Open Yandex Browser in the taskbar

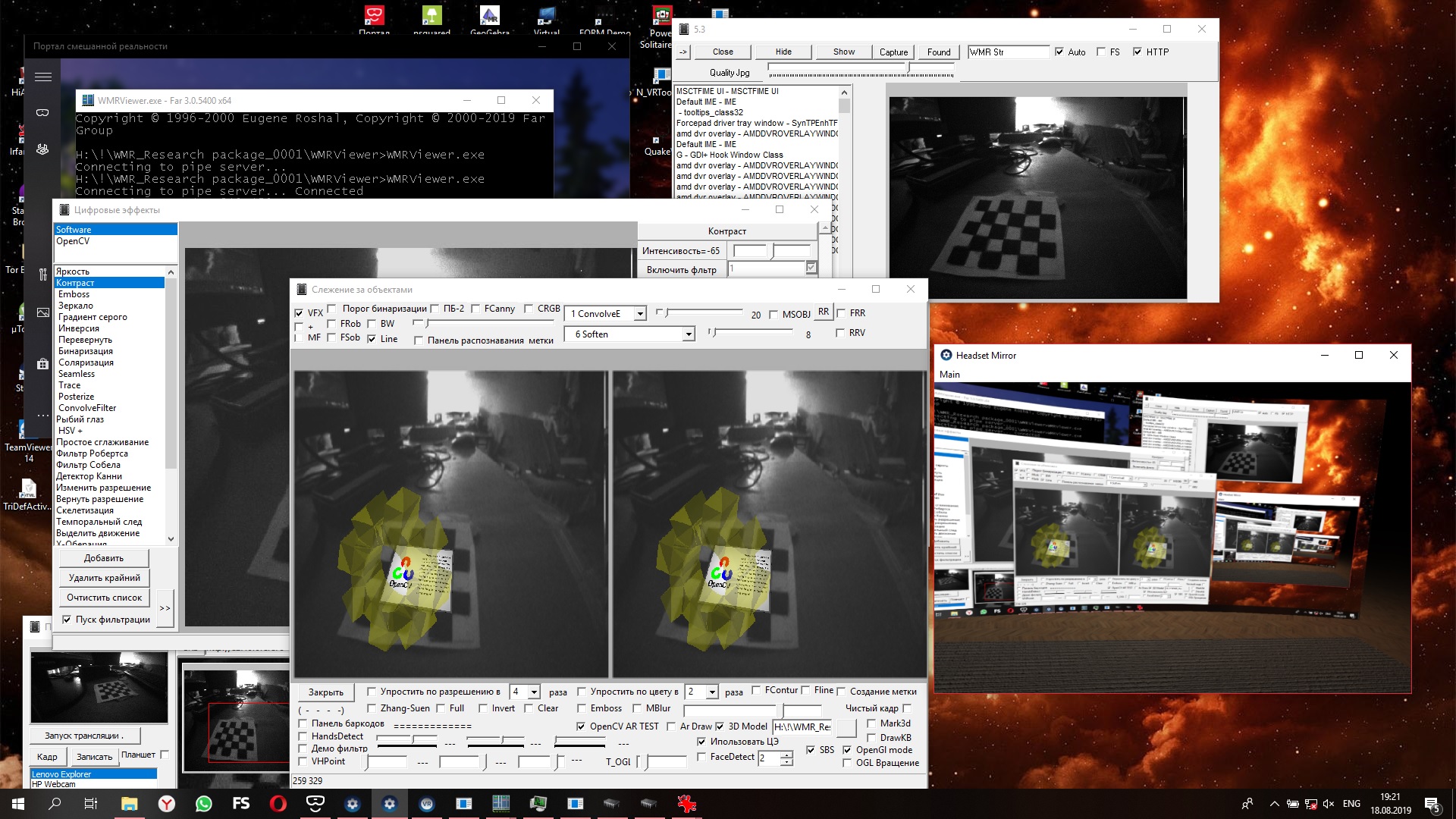(x=166, y=804)
